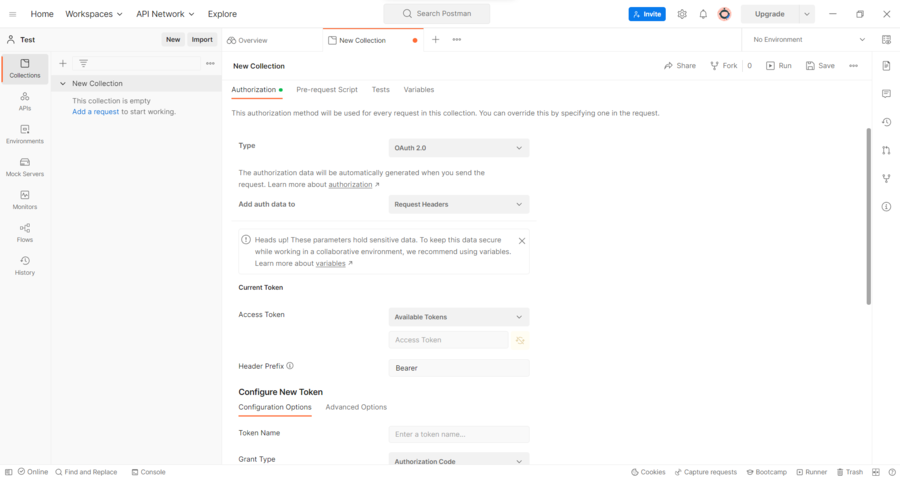Open the user avatar menu
The image size is (900, 479).
(724, 14)
